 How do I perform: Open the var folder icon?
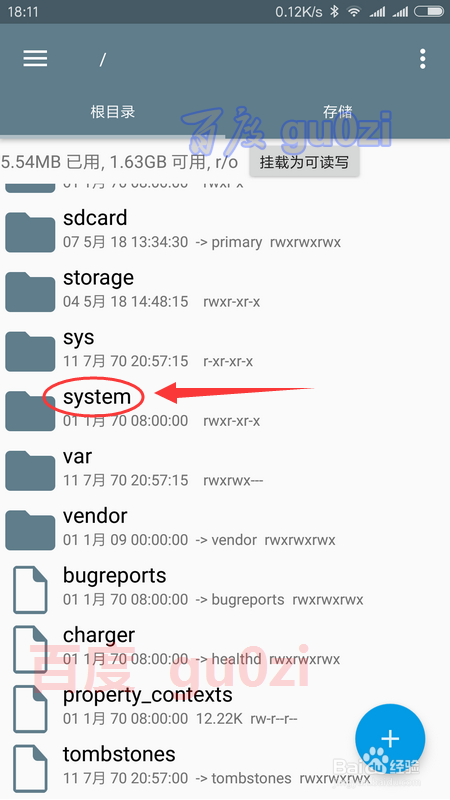tap(30, 470)
